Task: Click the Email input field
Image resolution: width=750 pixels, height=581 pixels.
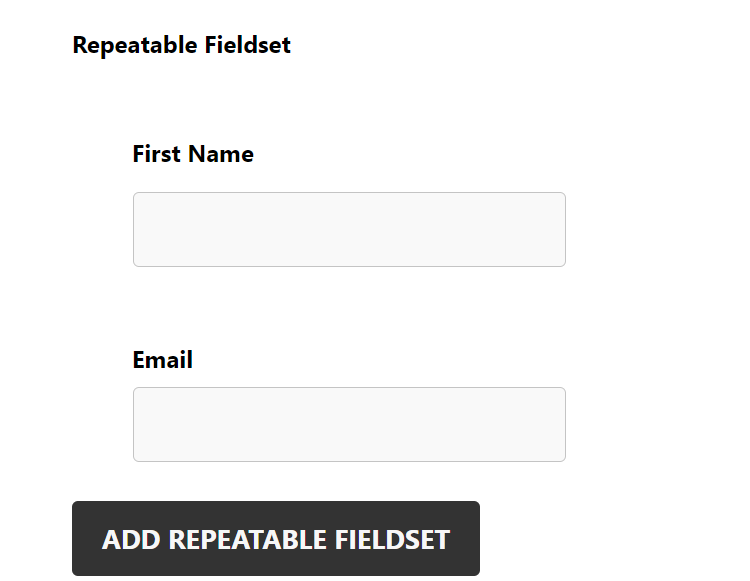Action: (x=349, y=424)
